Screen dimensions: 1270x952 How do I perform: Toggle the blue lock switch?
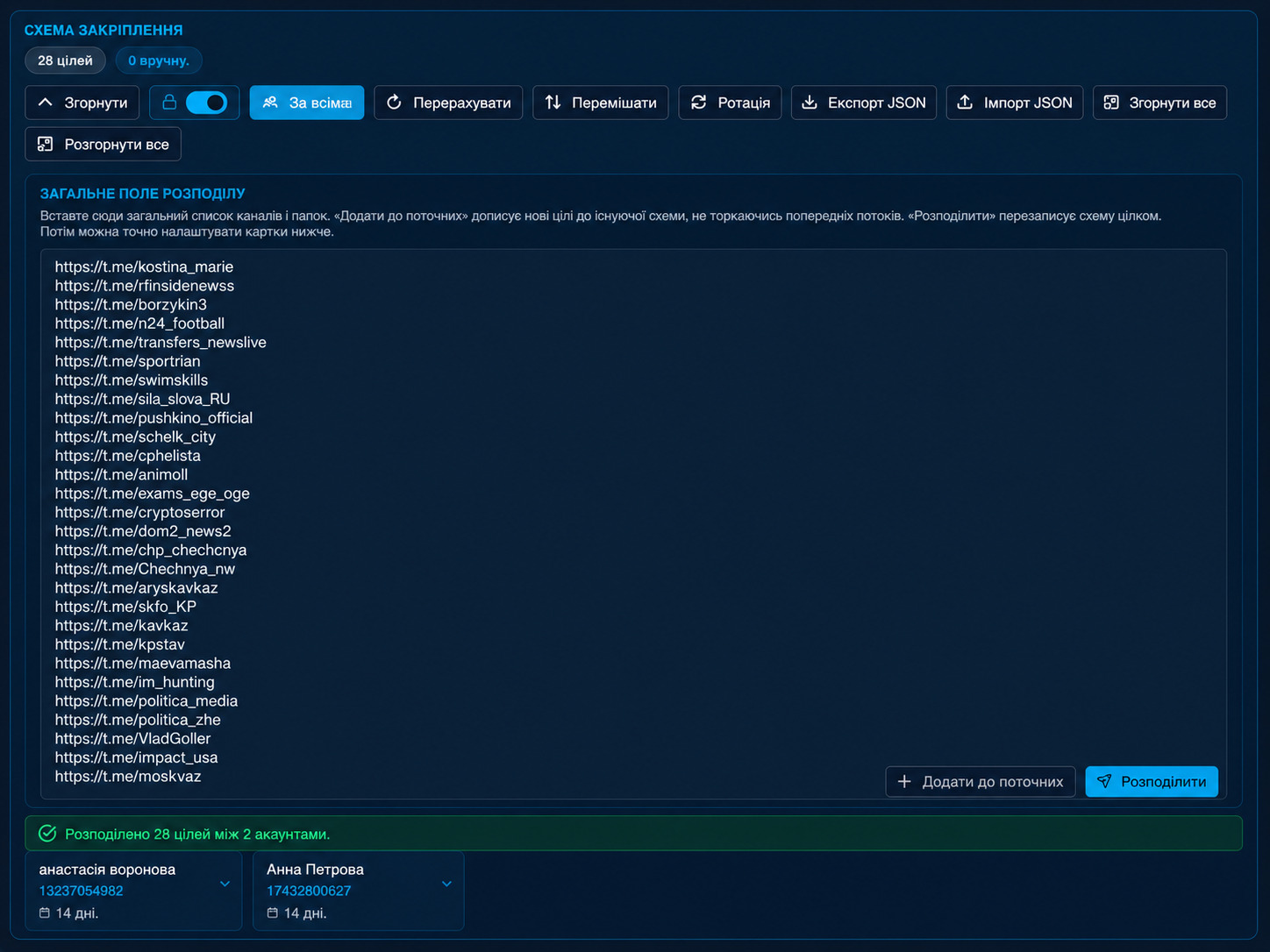click(x=207, y=103)
